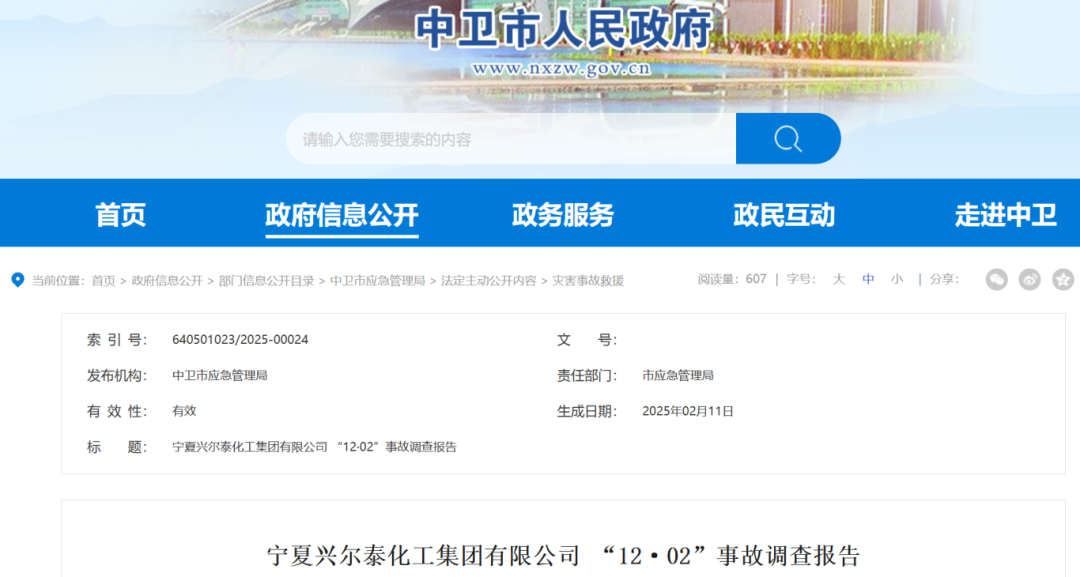Open the 首页 navigation tab
1080x577 pixels.
(121, 215)
